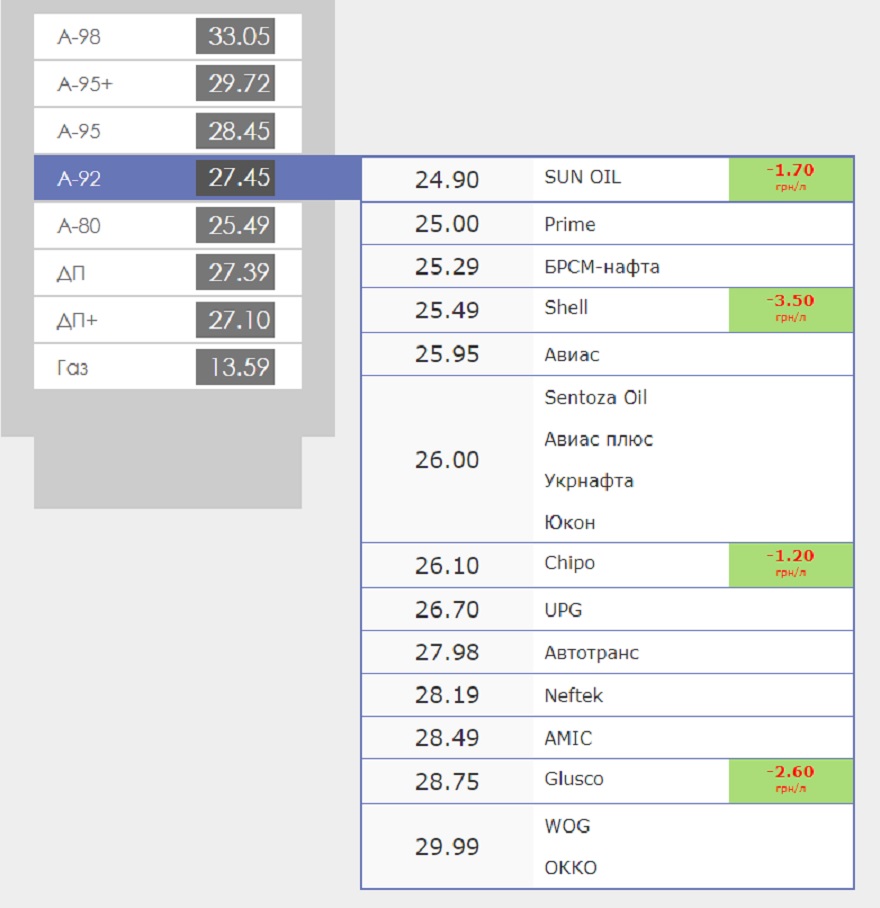The width and height of the screenshot is (880, 908).
Task: Click the Укрнафта station name
Action: (x=589, y=481)
